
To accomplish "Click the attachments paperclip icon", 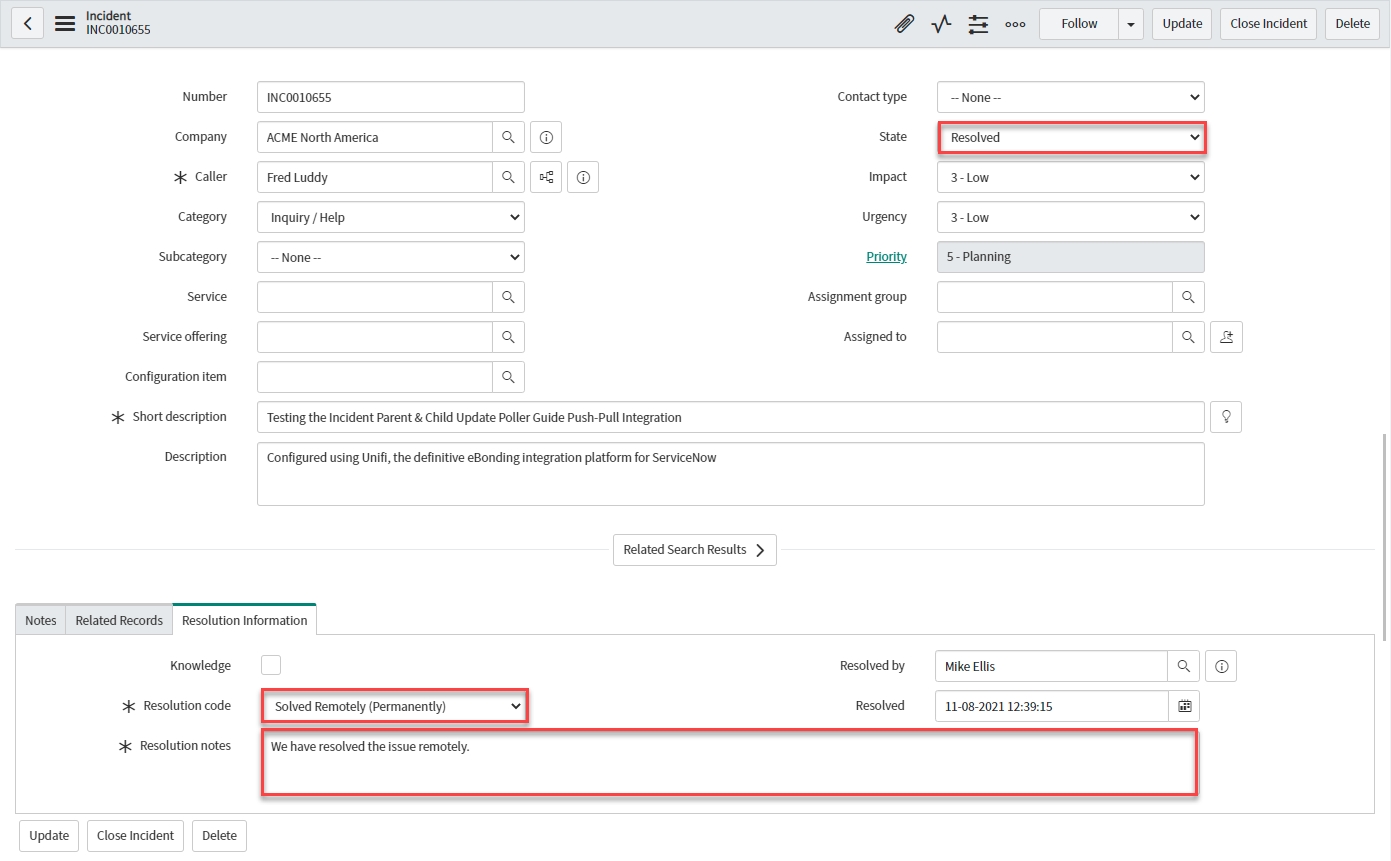I will (x=904, y=24).
